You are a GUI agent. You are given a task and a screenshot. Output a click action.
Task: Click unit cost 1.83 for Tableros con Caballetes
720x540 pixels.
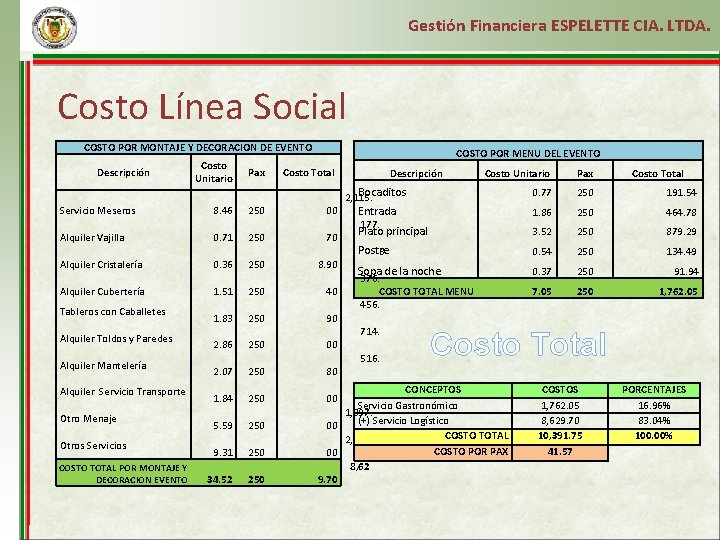[223, 319]
